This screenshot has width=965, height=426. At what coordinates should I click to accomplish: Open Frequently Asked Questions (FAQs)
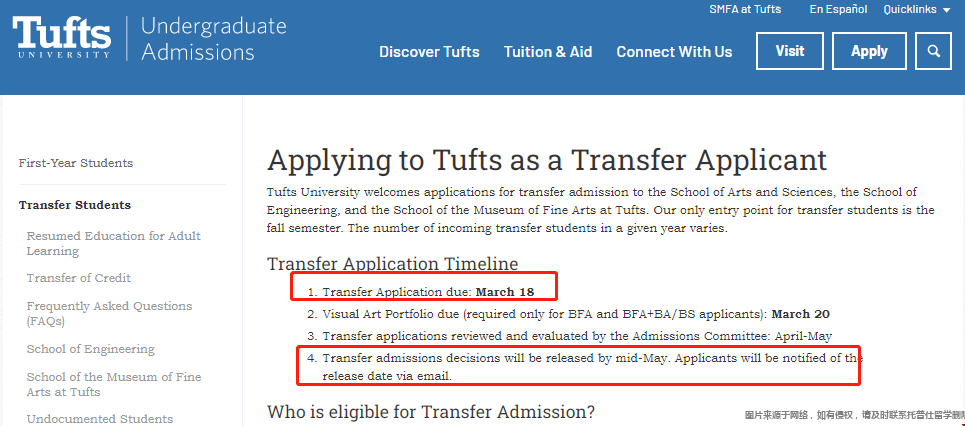pos(110,313)
